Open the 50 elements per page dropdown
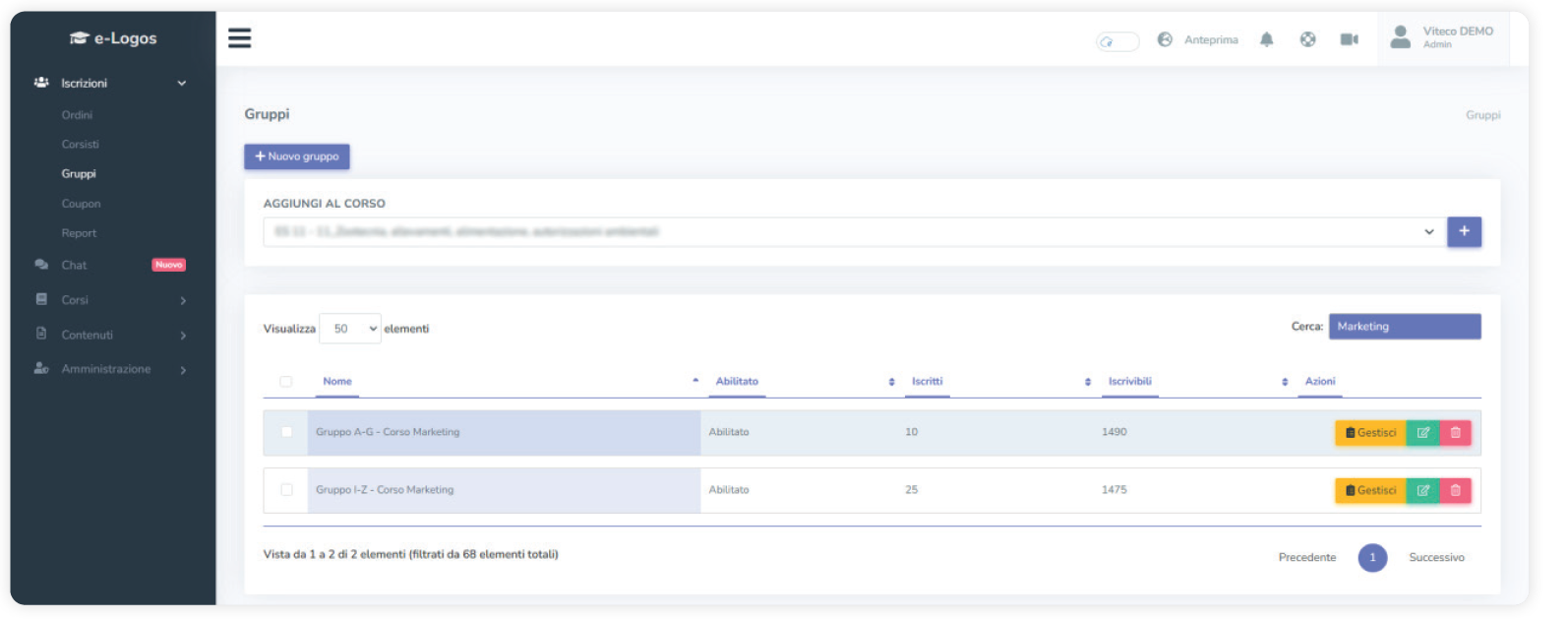This screenshot has height=619, width=1568. tap(350, 329)
